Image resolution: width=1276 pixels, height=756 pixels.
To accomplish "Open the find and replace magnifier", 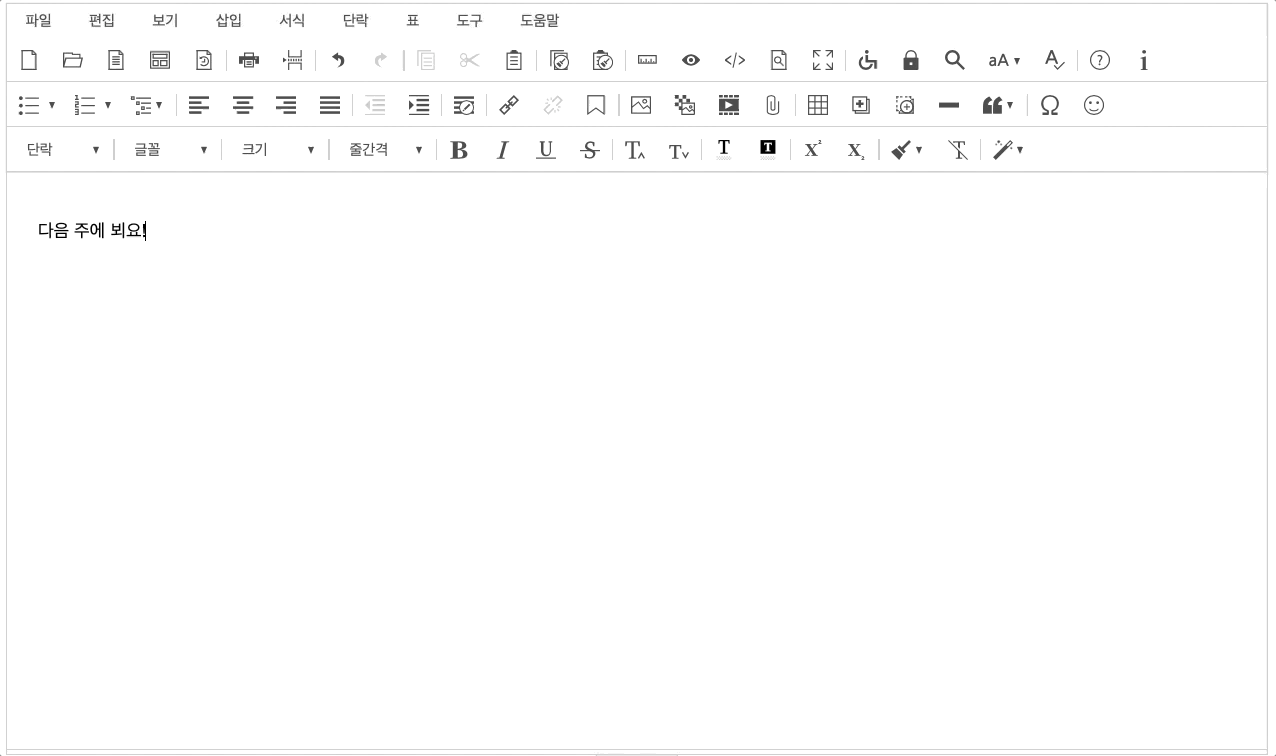I will pos(954,61).
